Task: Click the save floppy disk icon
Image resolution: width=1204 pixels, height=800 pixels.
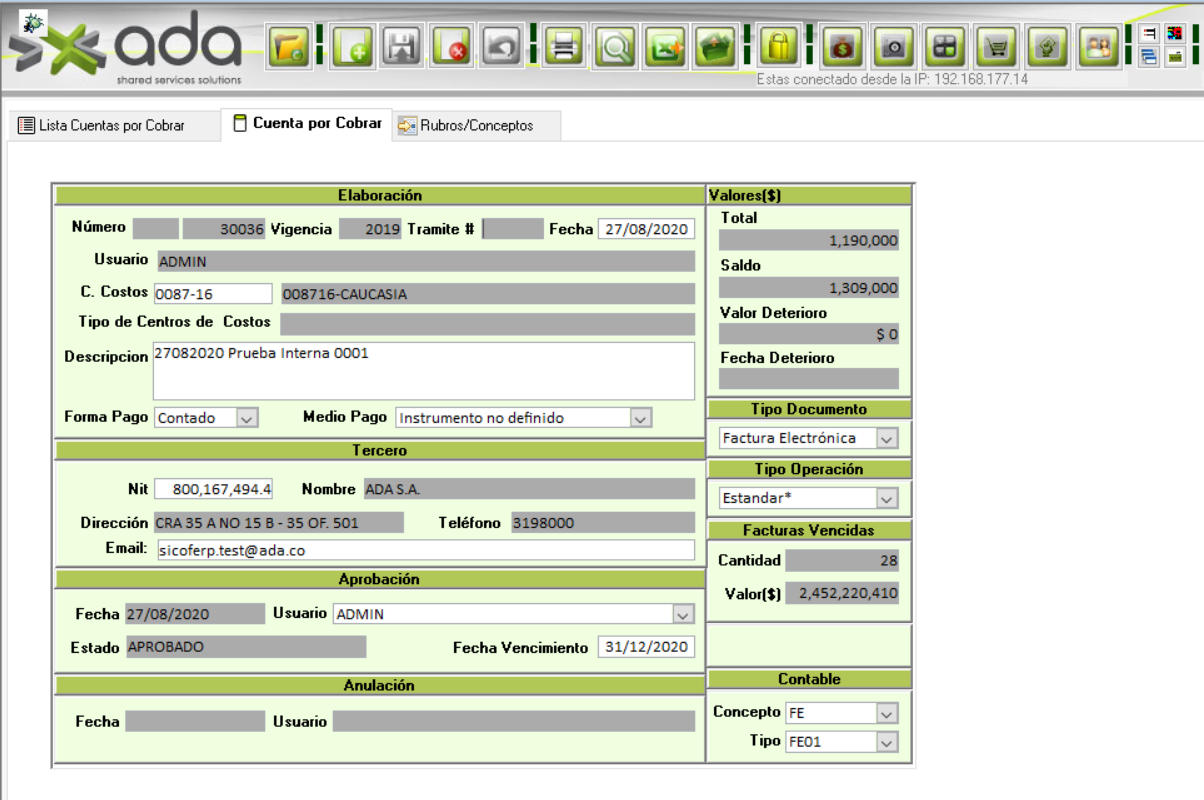Action: coord(402,47)
